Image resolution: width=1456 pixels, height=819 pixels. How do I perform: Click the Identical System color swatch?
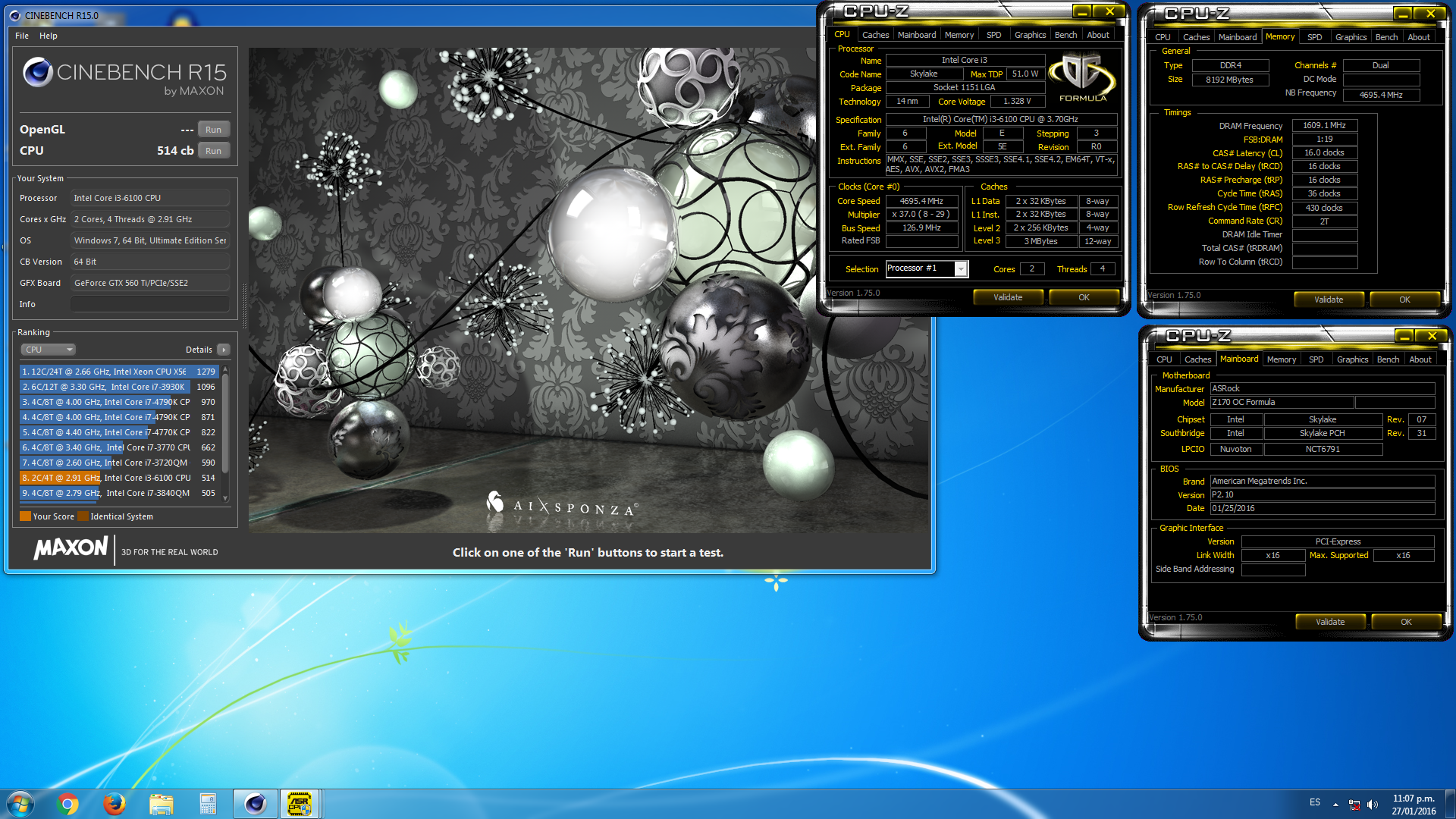point(83,516)
